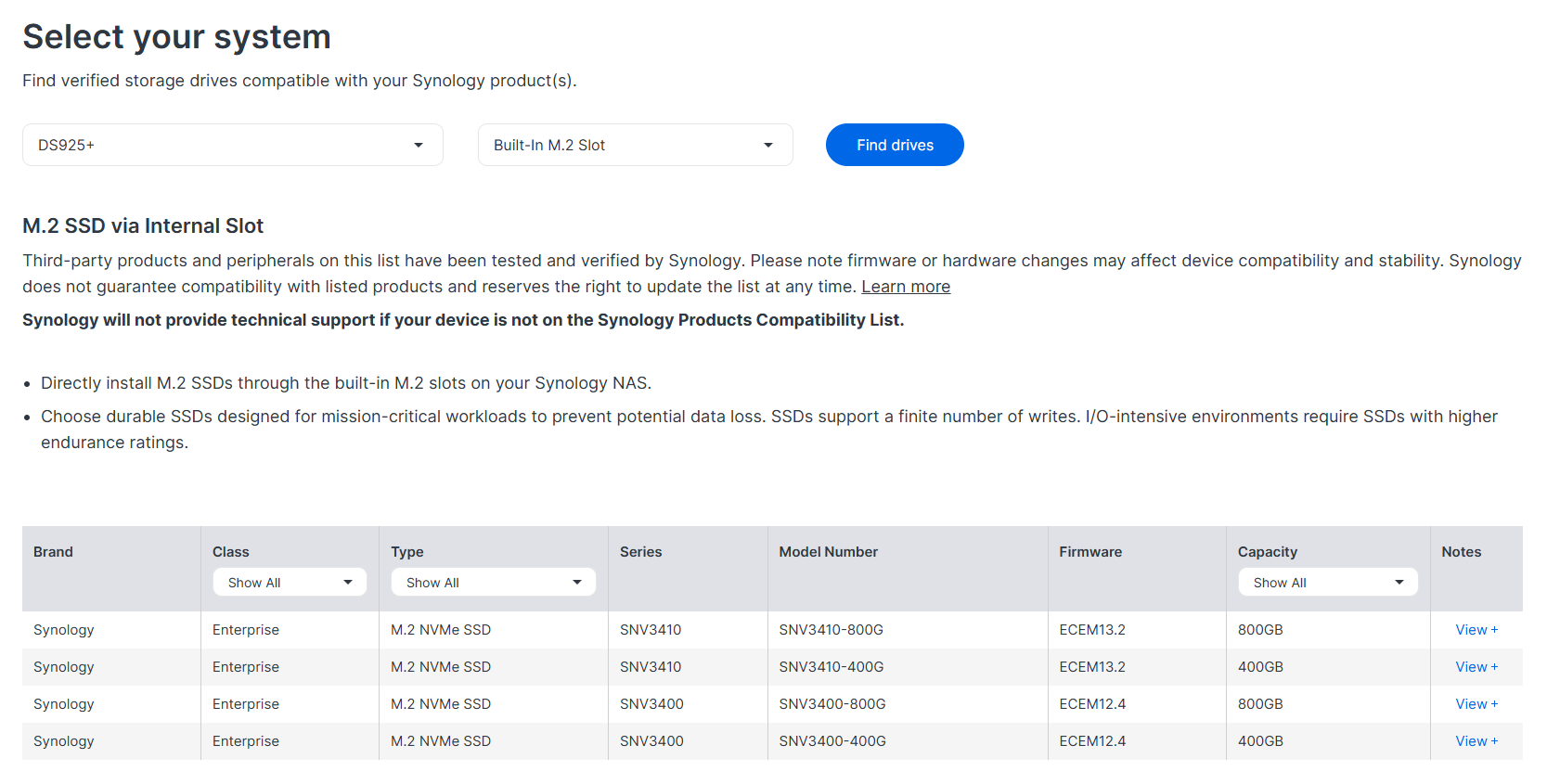Click the bold technical support warning text

pyautogui.click(x=463, y=320)
